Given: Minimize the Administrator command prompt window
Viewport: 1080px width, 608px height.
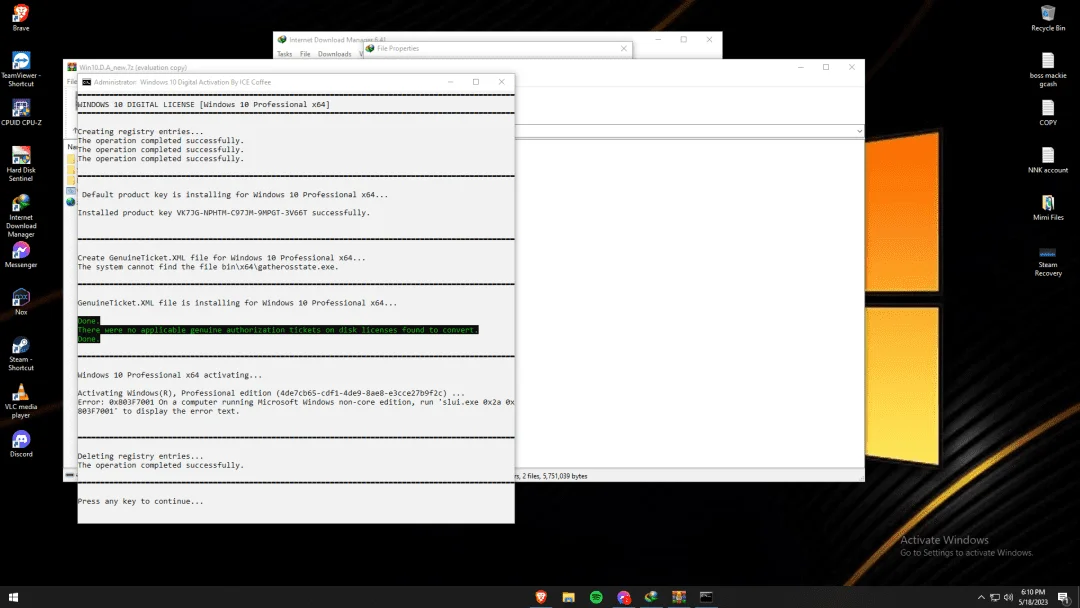Looking at the screenshot, I should (450, 82).
